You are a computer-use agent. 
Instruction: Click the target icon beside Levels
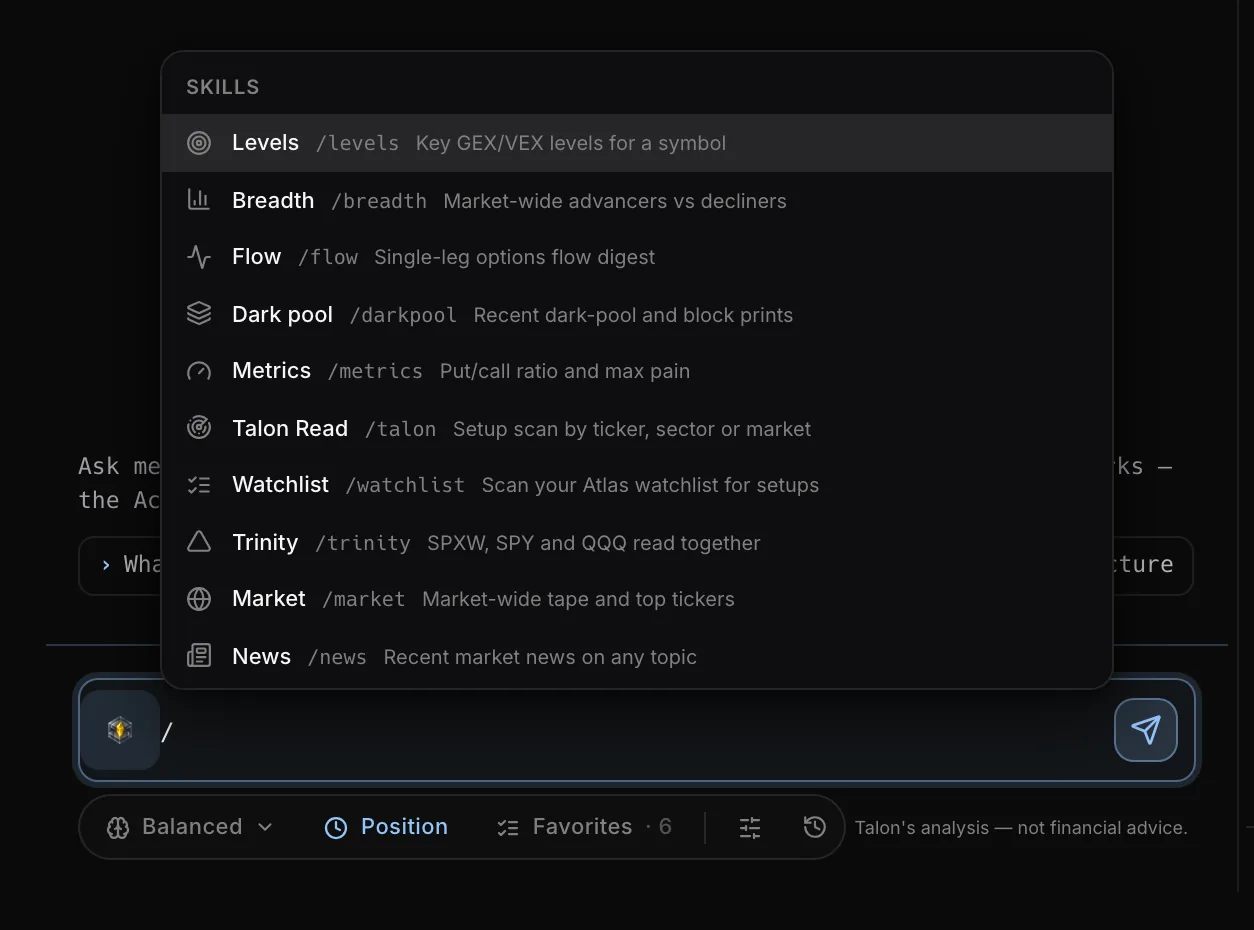pos(199,143)
